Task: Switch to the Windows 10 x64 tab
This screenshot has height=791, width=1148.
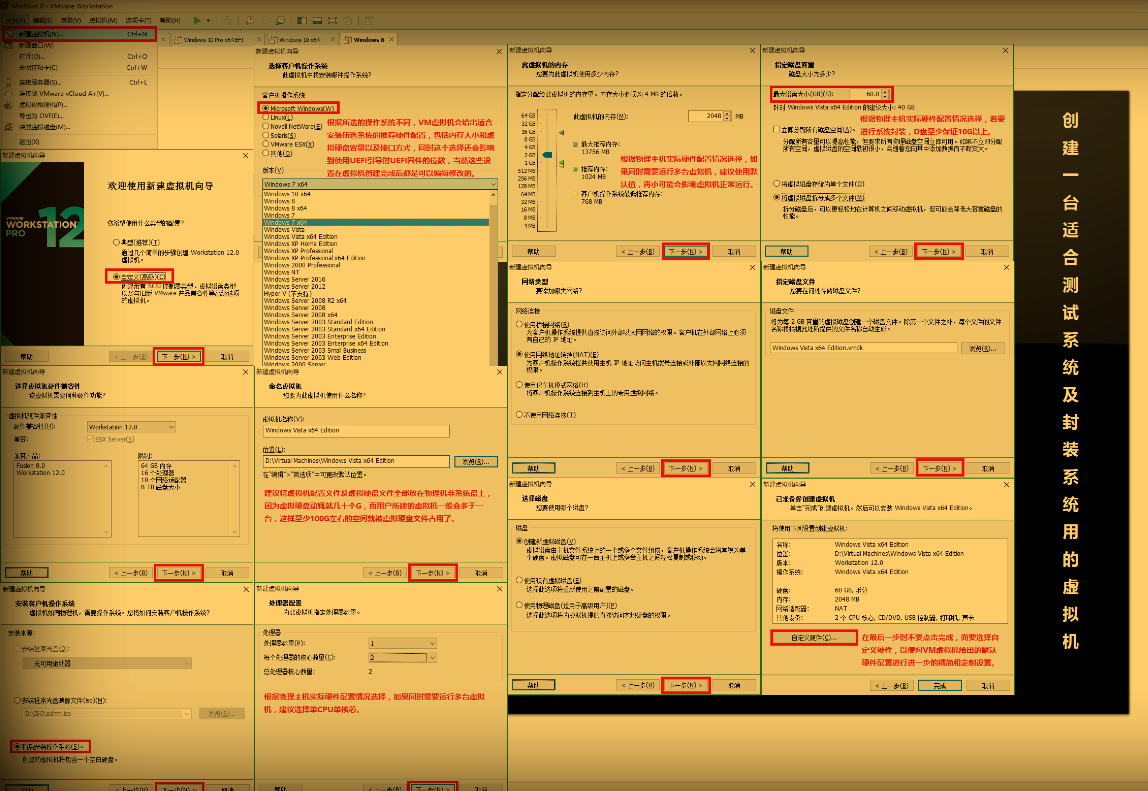Action: 298,39
